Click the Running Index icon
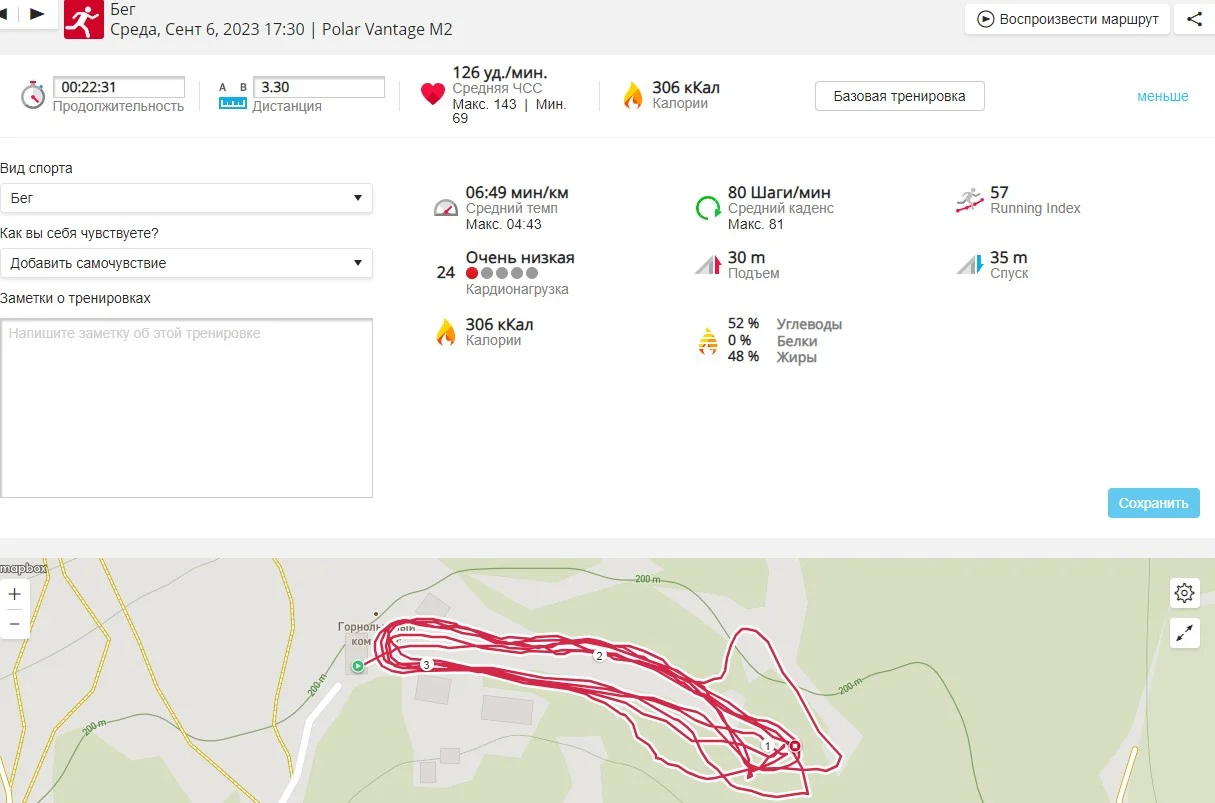Screen dimensions: 1215x803 [x=969, y=200]
